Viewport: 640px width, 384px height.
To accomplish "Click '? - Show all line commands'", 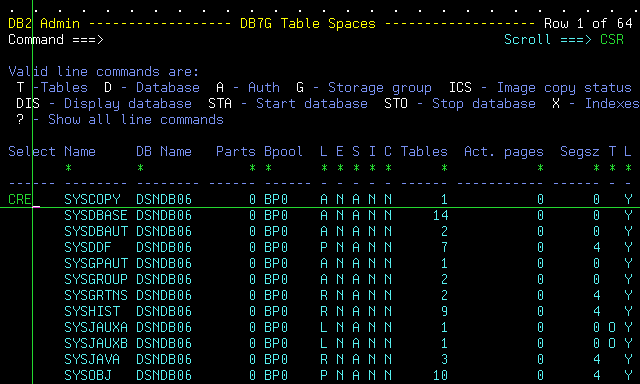I will [120, 119].
